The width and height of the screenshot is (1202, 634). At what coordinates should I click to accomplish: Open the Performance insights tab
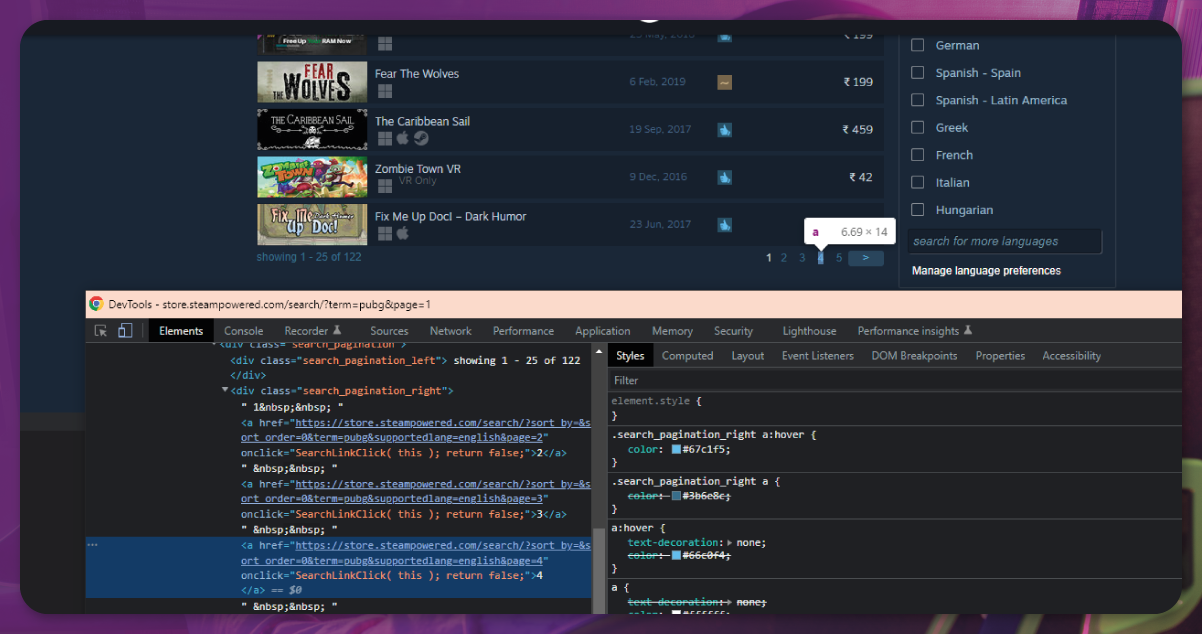[914, 331]
